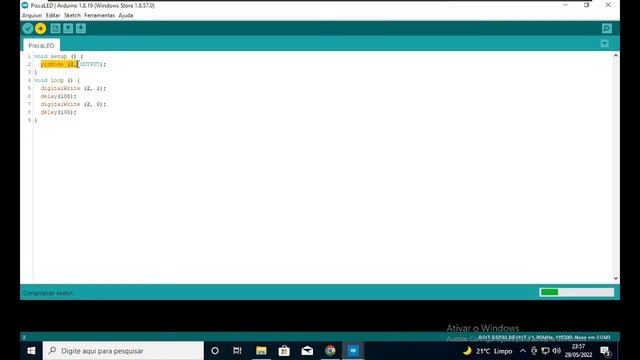Select the PiscaLED sketch tab
640x360 pixels.
(x=41, y=45)
